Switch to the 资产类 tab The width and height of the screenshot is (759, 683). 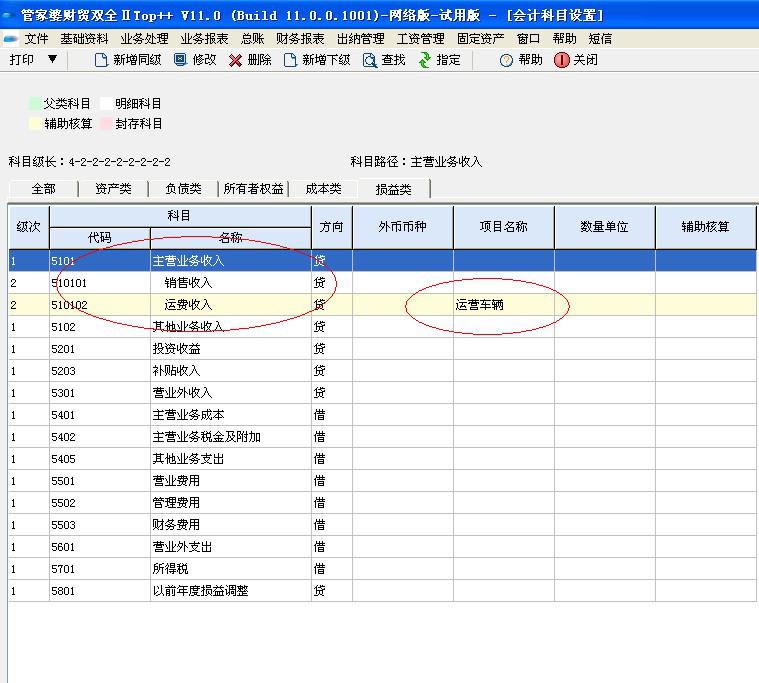[113, 189]
